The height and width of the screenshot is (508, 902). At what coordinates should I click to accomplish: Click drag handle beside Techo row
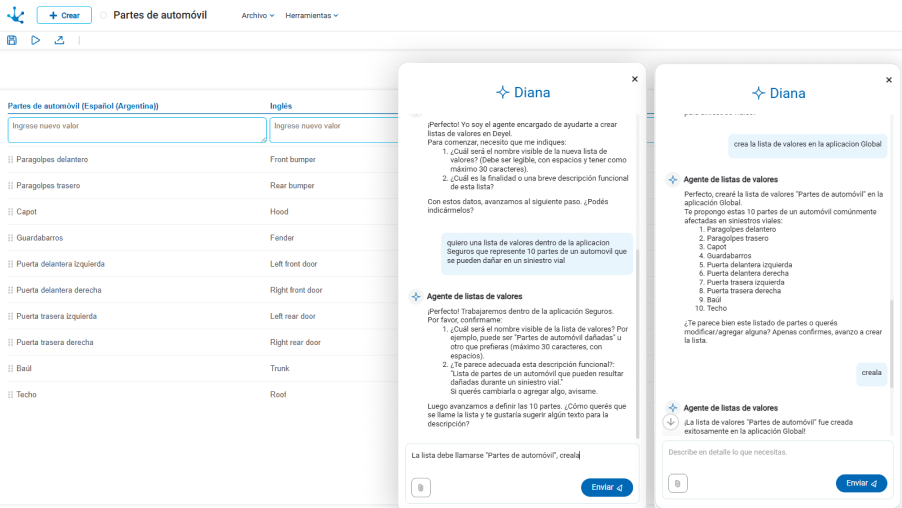pyautogui.click(x=11, y=395)
